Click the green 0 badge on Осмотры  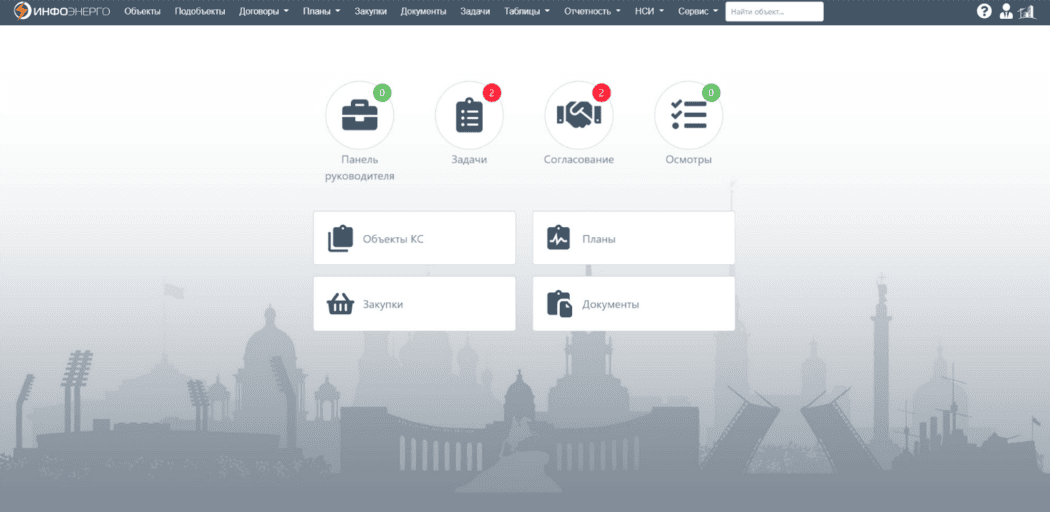tap(710, 93)
